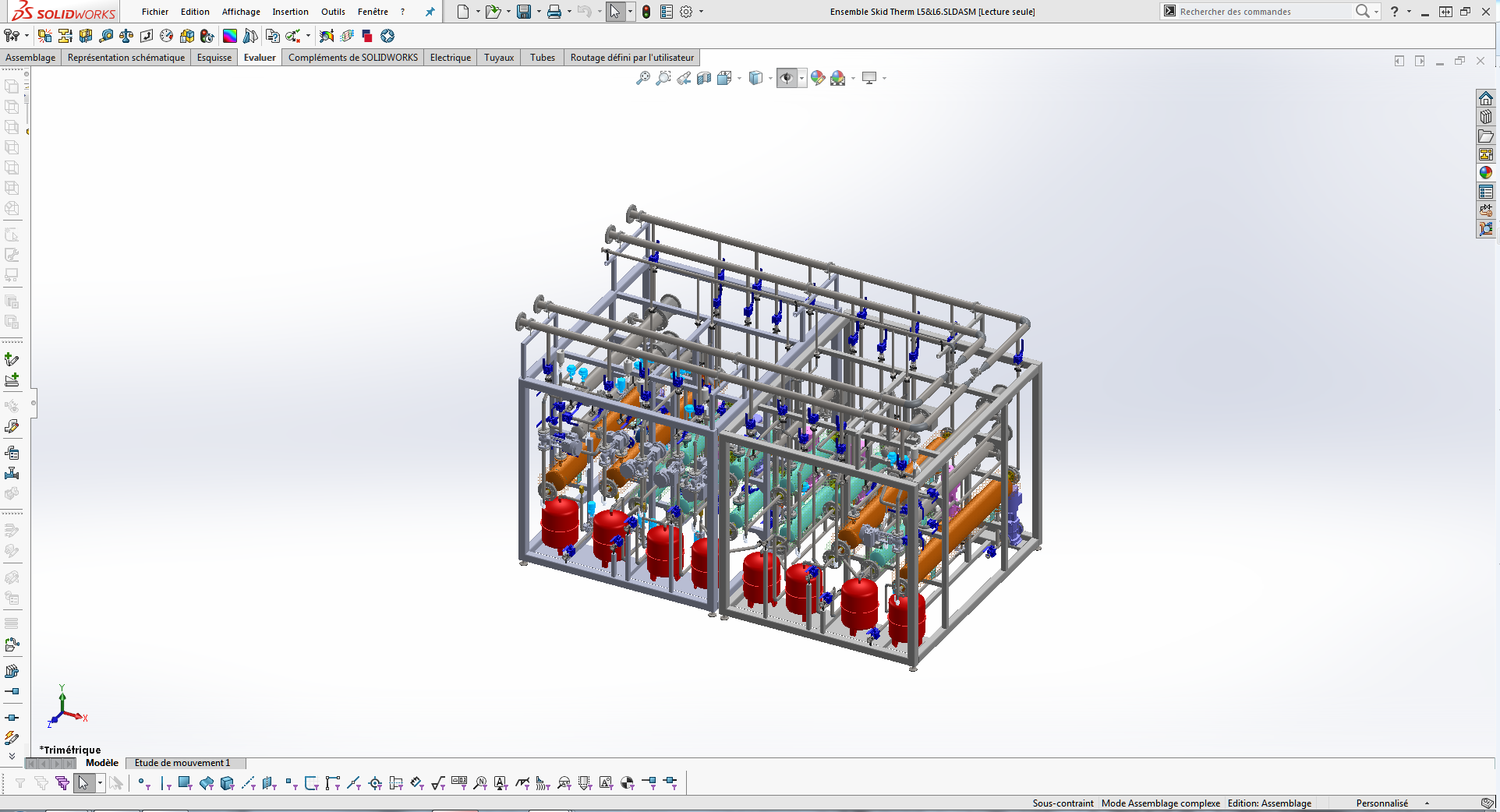1500x812 pixels.
Task: Toggle the Hide/Show Items eye button
Action: tap(787, 78)
